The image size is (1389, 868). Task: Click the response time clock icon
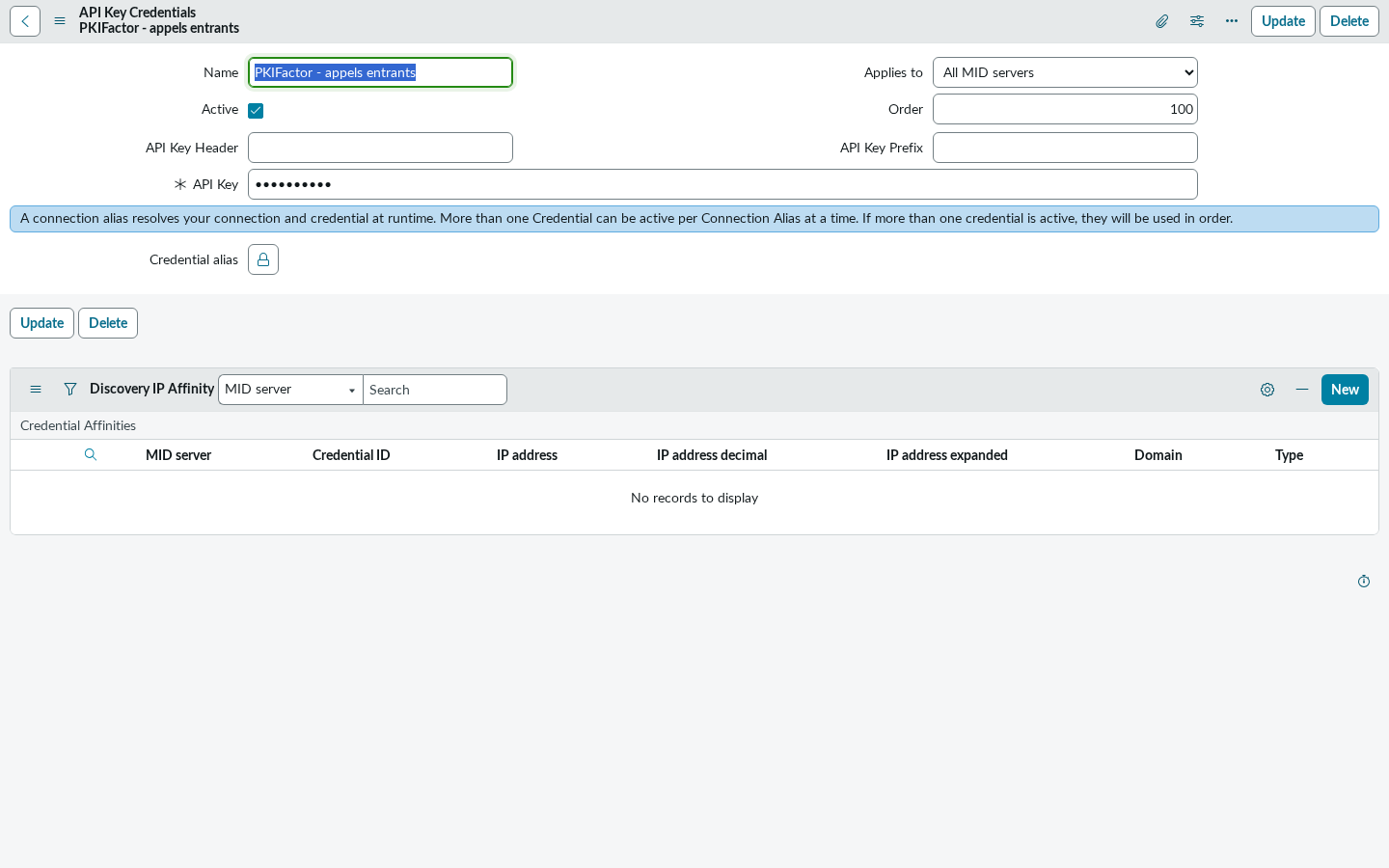(x=1364, y=582)
